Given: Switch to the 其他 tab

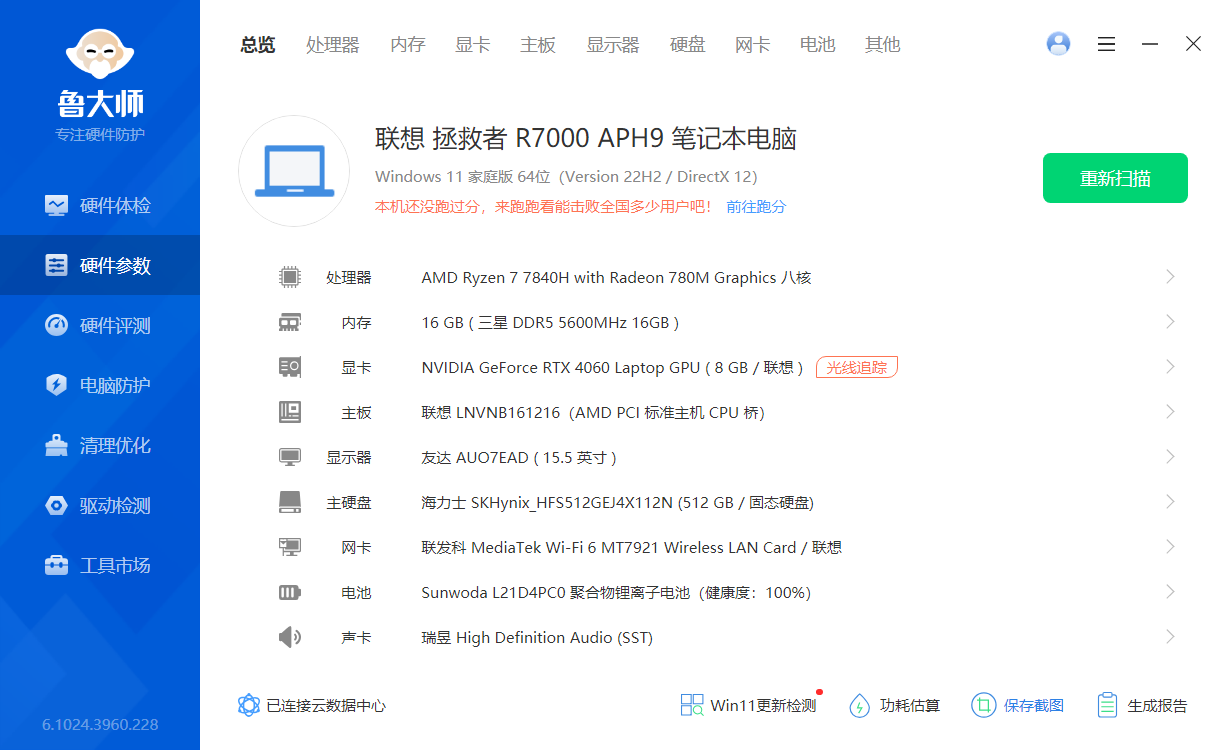Looking at the screenshot, I should coord(883,44).
